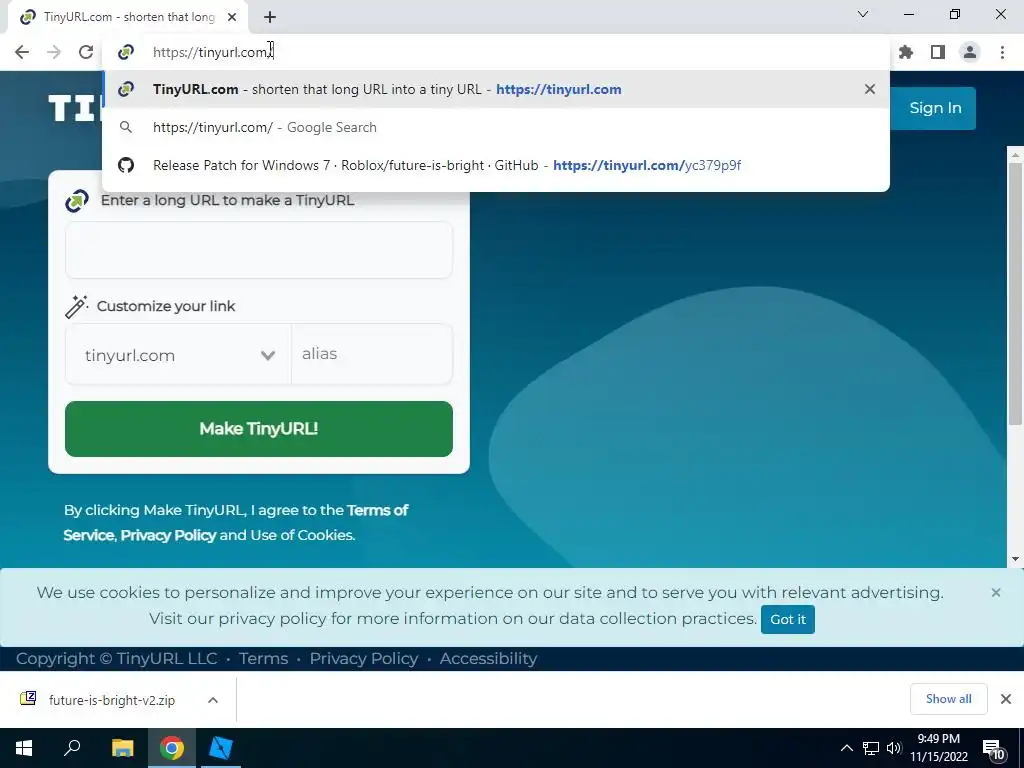Click the scrollbar up arrow

coord(1015,155)
